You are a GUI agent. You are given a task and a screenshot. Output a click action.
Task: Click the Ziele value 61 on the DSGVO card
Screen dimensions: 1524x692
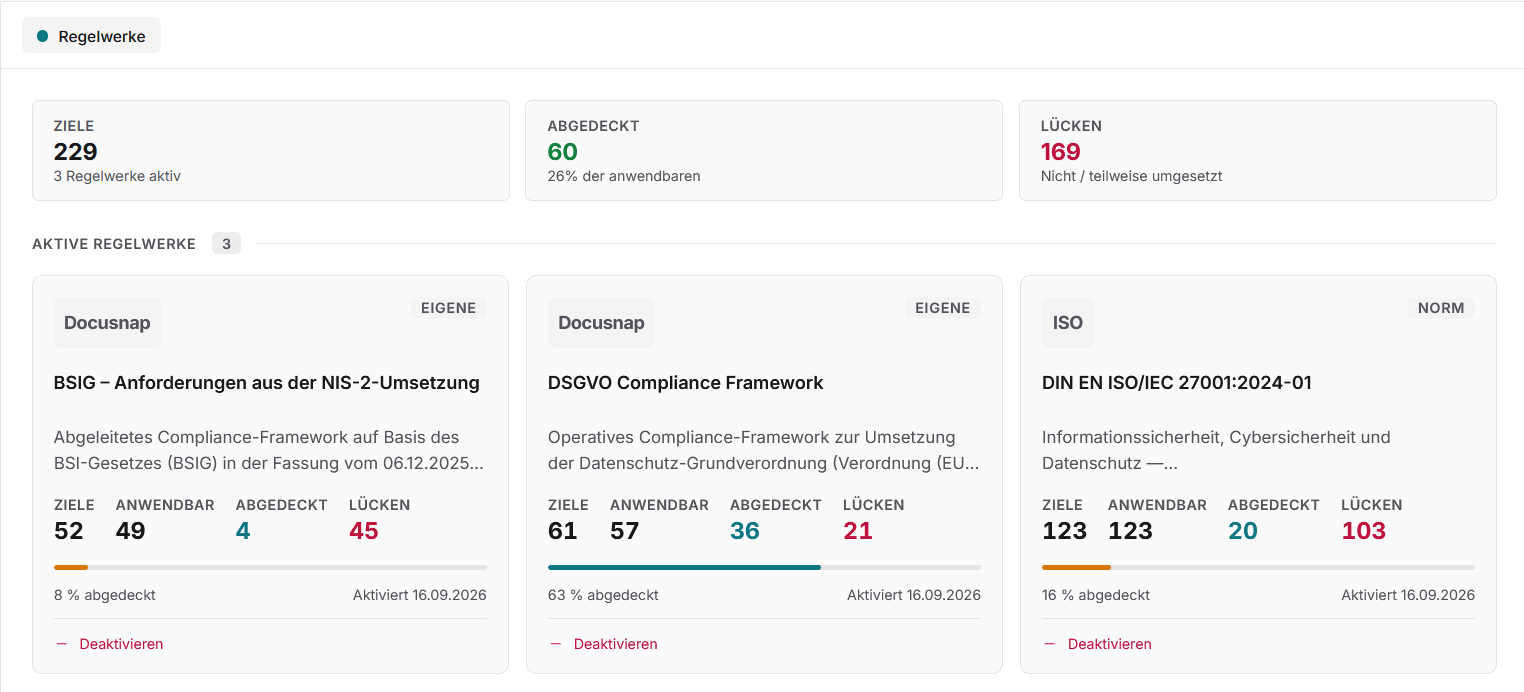pos(563,531)
